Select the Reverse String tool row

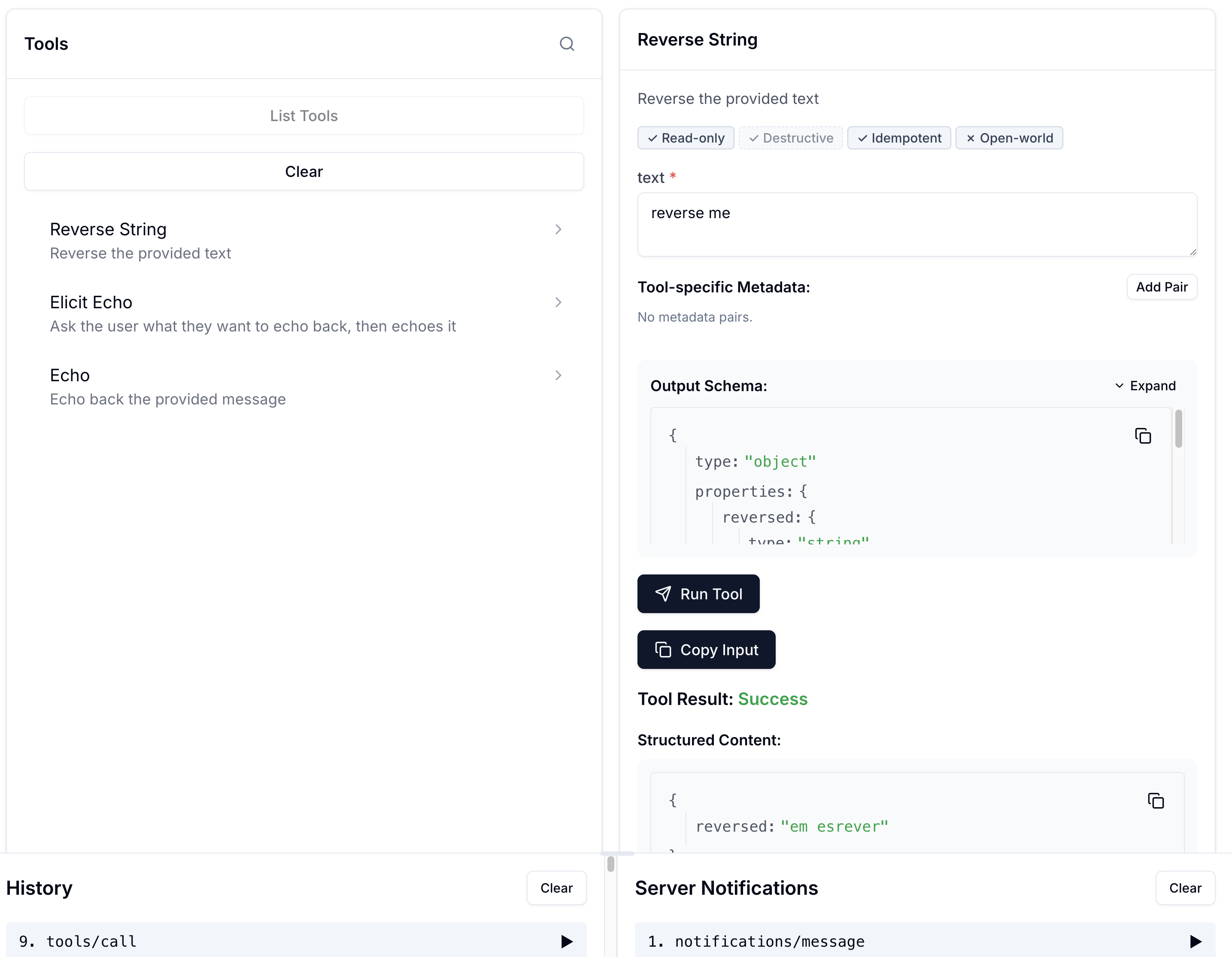click(x=303, y=241)
